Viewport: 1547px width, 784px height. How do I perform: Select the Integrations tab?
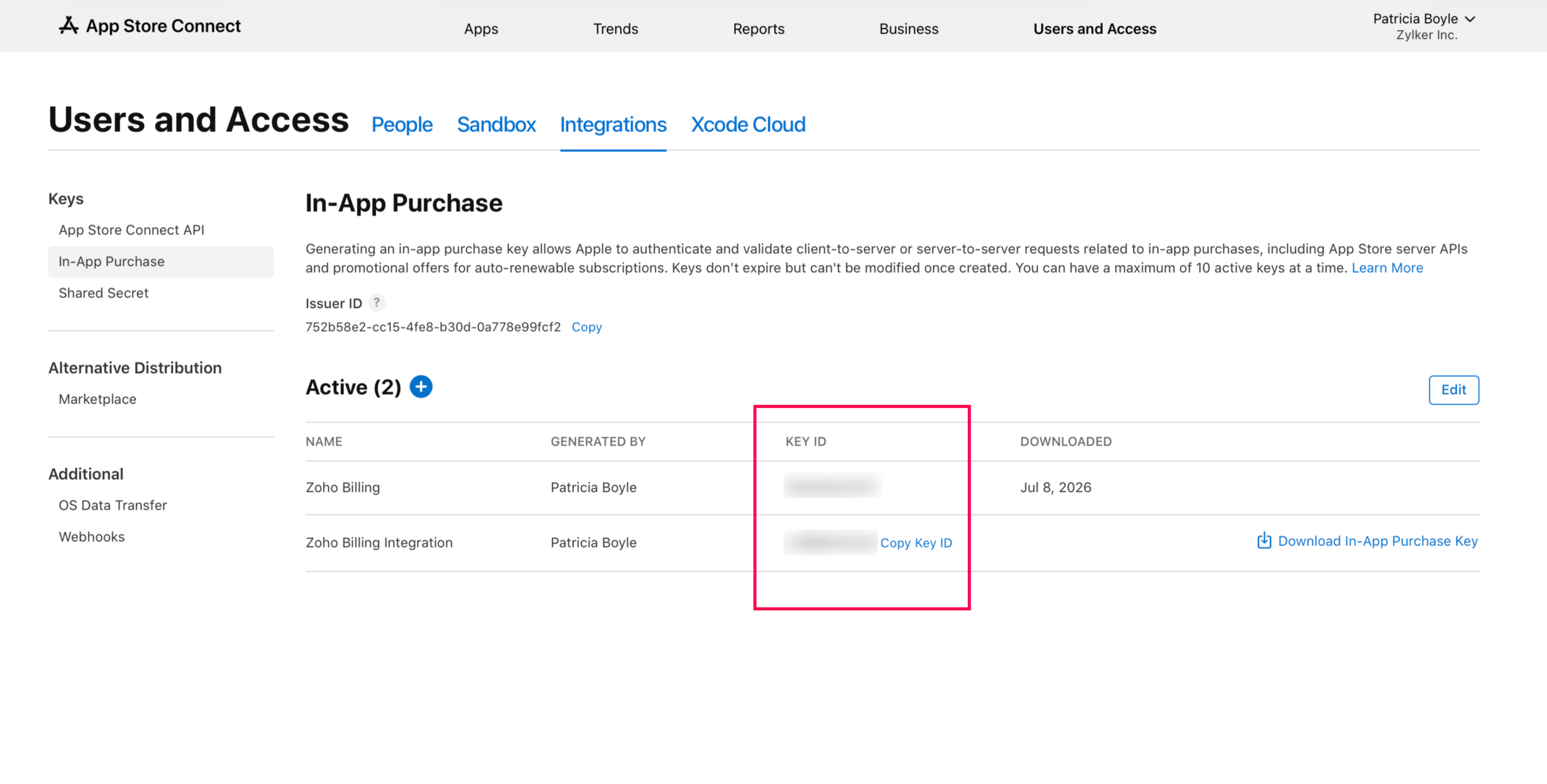click(x=613, y=124)
